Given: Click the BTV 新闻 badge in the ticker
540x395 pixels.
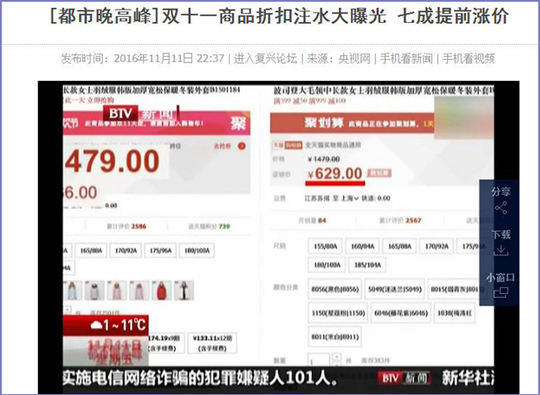Looking at the screenshot, I should tap(405, 378).
